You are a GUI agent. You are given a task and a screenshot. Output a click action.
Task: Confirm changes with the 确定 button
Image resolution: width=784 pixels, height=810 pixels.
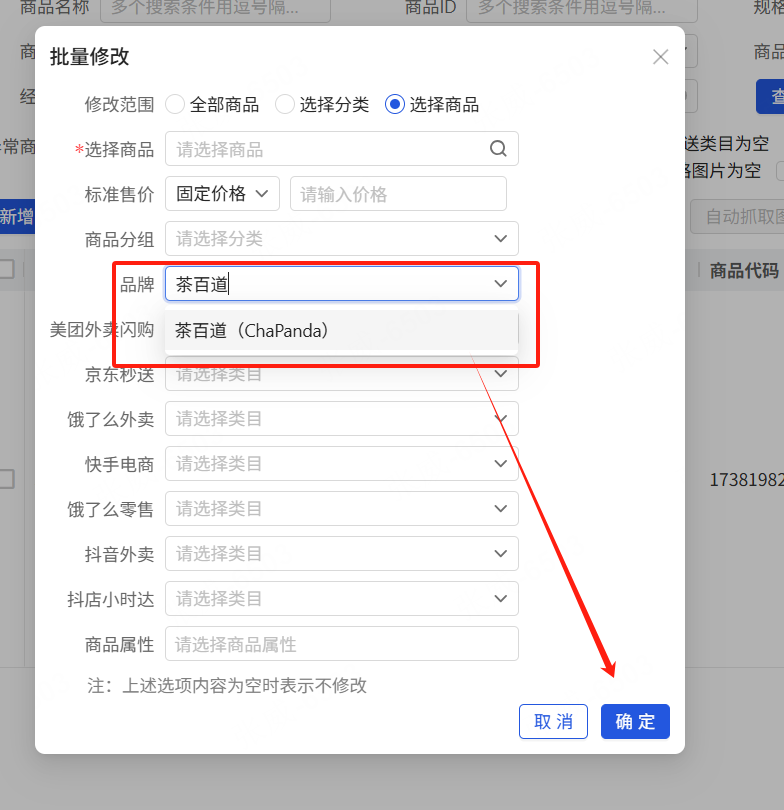click(x=635, y=722)
